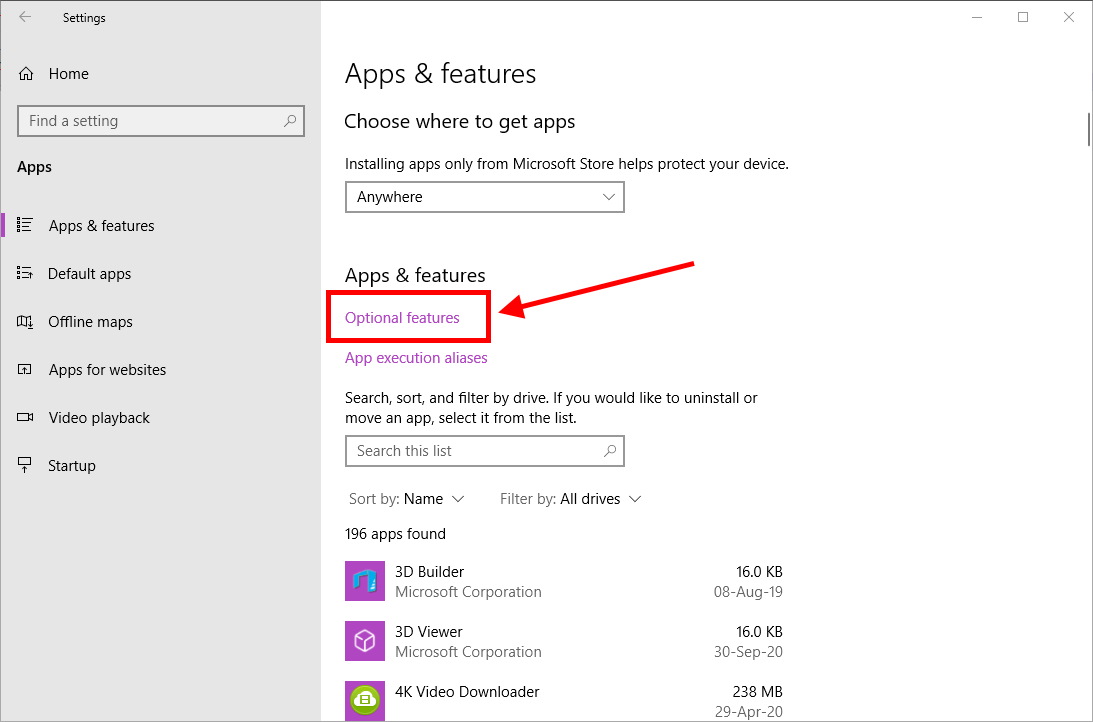The width and height of the screenshot is (1093, 722).
Task: Expand the Anywhere app source dropdown
Action: click(x=484, y=197)
